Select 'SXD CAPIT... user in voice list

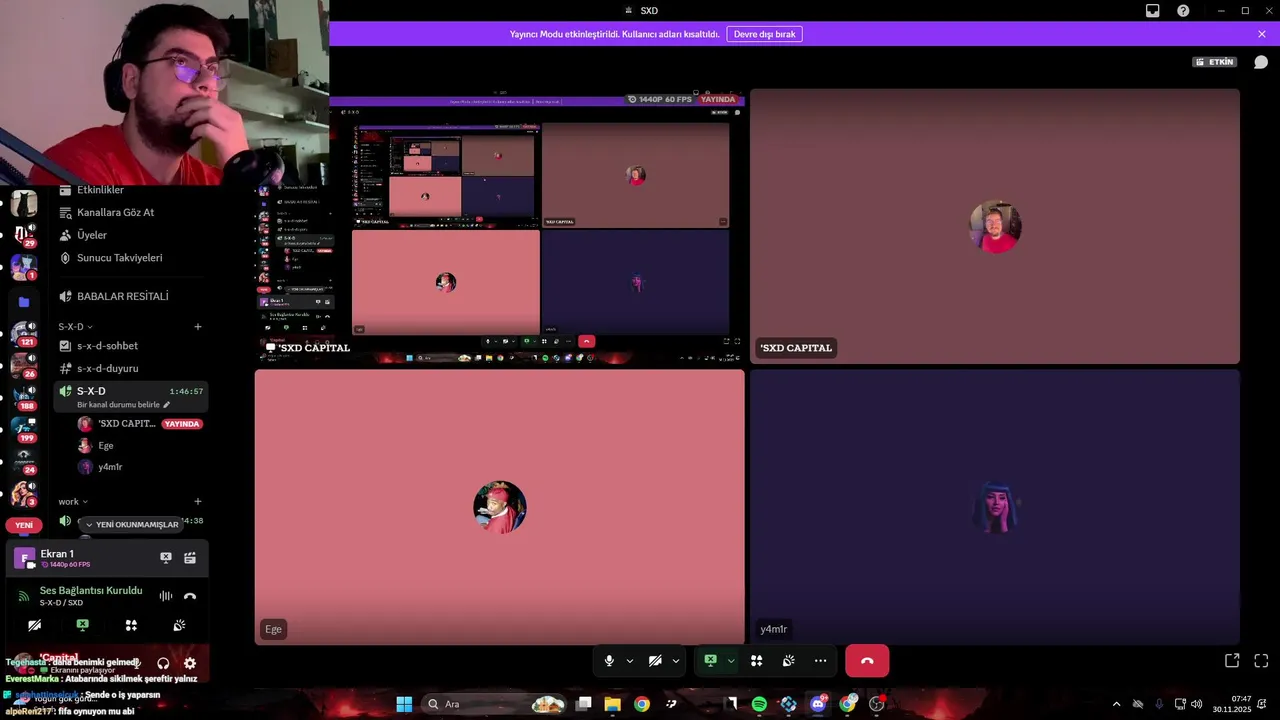127,424
